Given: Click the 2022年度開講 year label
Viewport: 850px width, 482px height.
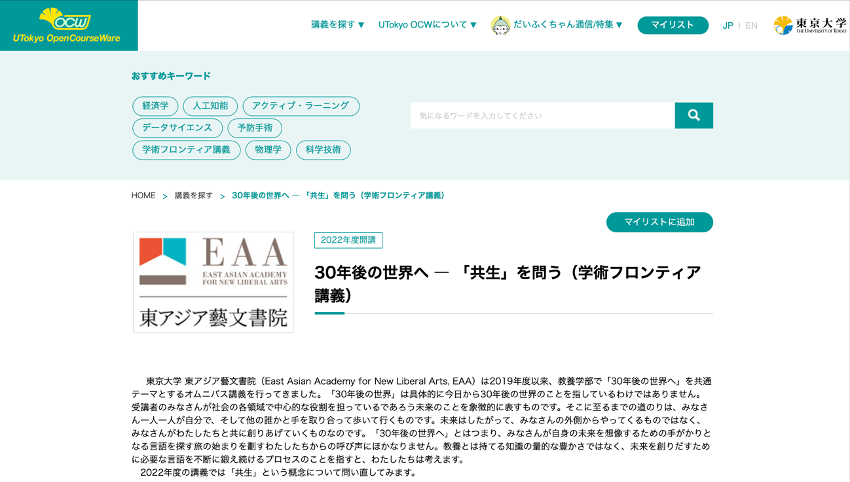Looking at the screenshot, I should coord(348,240).
